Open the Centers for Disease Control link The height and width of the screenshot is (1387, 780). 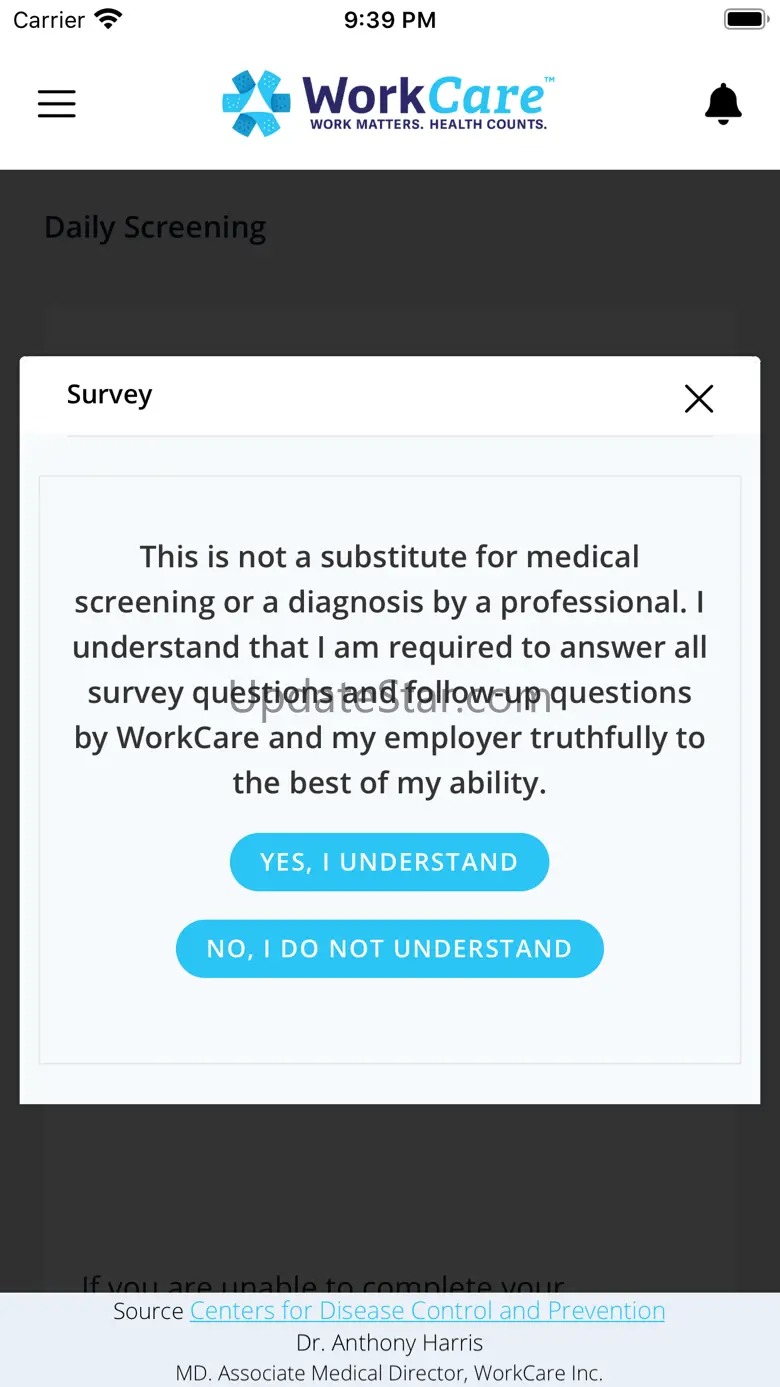click(427, 1311)
